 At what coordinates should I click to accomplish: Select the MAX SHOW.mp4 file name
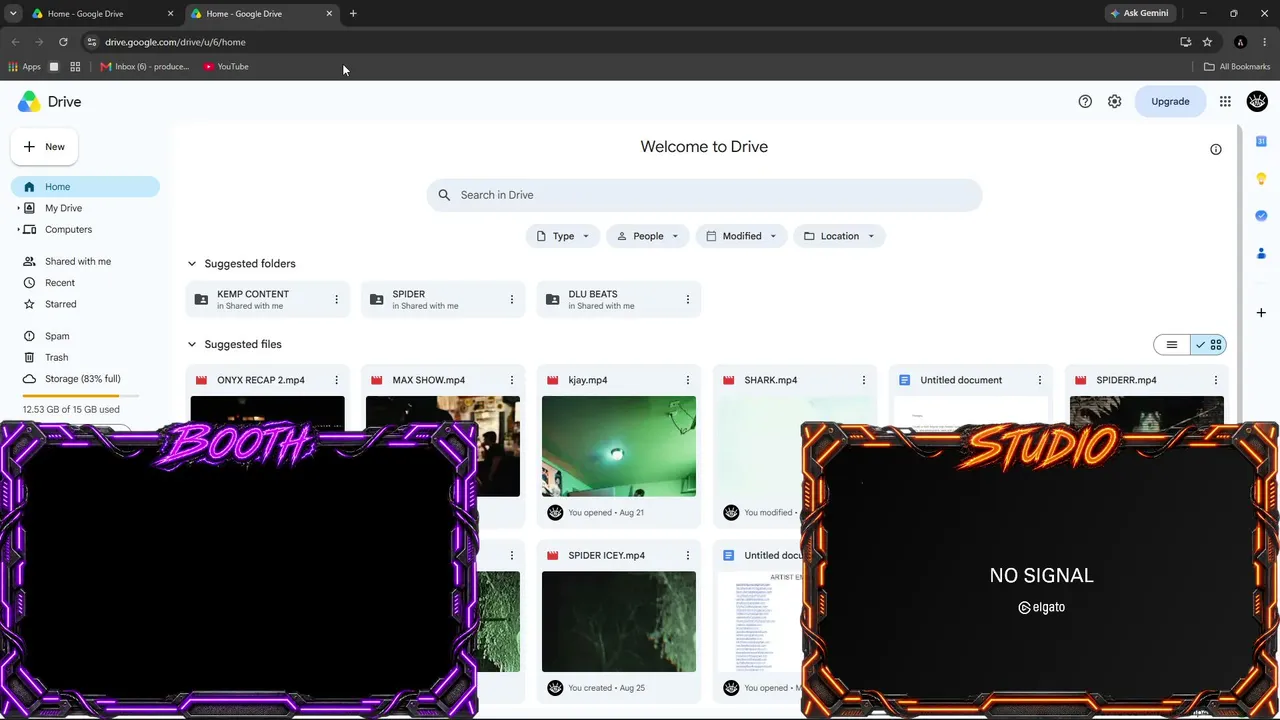point(429,380)
